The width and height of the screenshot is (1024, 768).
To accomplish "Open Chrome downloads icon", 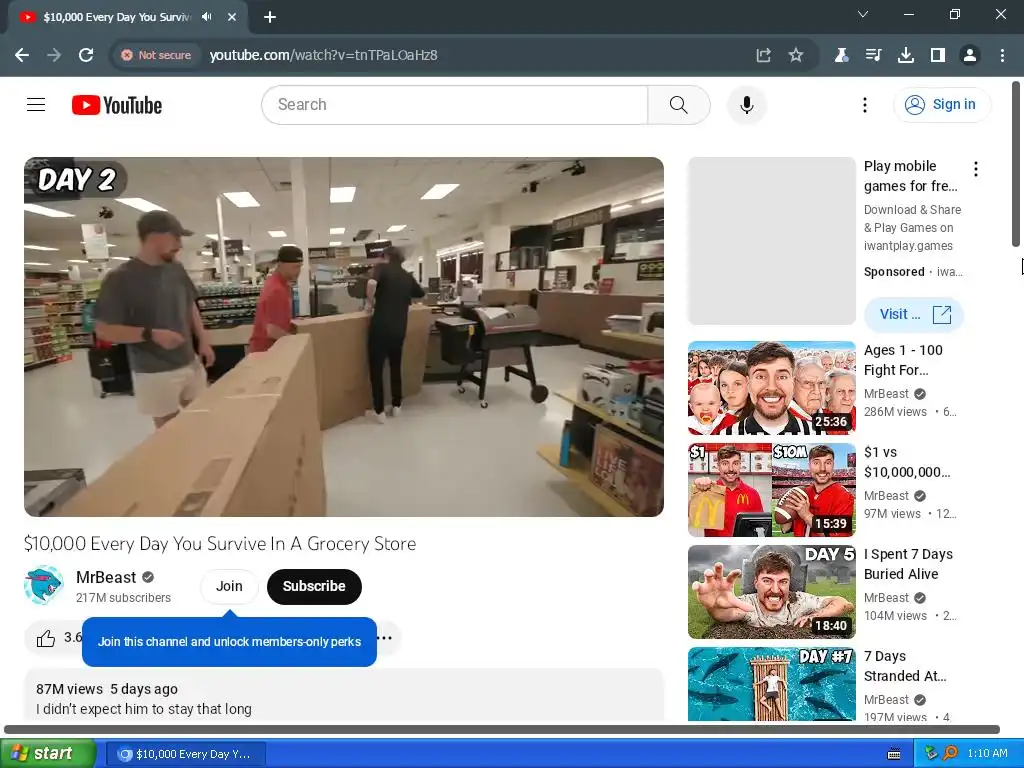I will [x=906, y=55].
